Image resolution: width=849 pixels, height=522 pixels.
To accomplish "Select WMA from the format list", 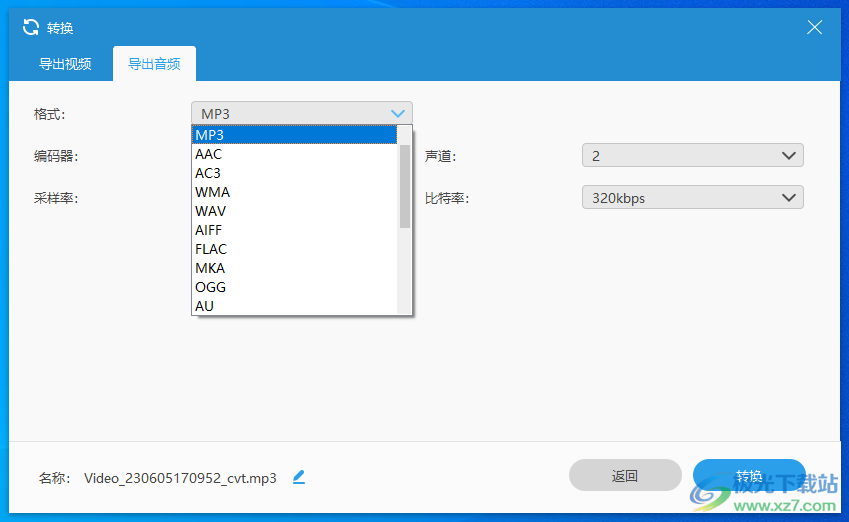I will point(295,192).
